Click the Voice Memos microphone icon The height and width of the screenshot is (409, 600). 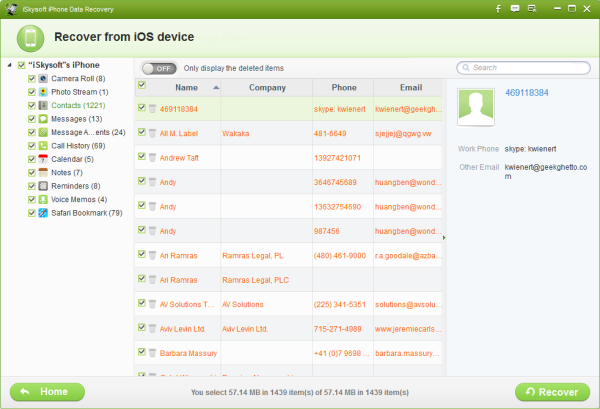(43, 199)
